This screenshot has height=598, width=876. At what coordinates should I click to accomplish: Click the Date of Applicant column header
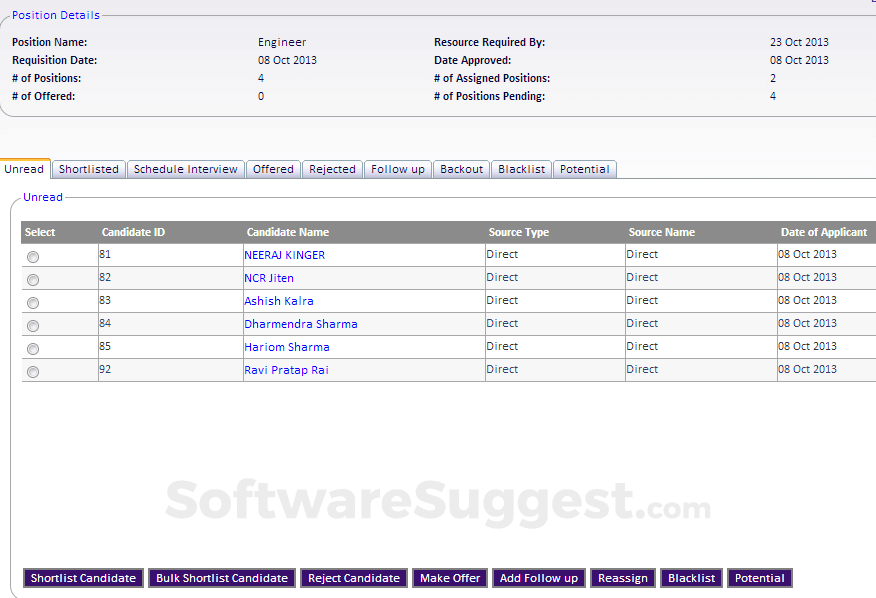[x=824, y=232]
